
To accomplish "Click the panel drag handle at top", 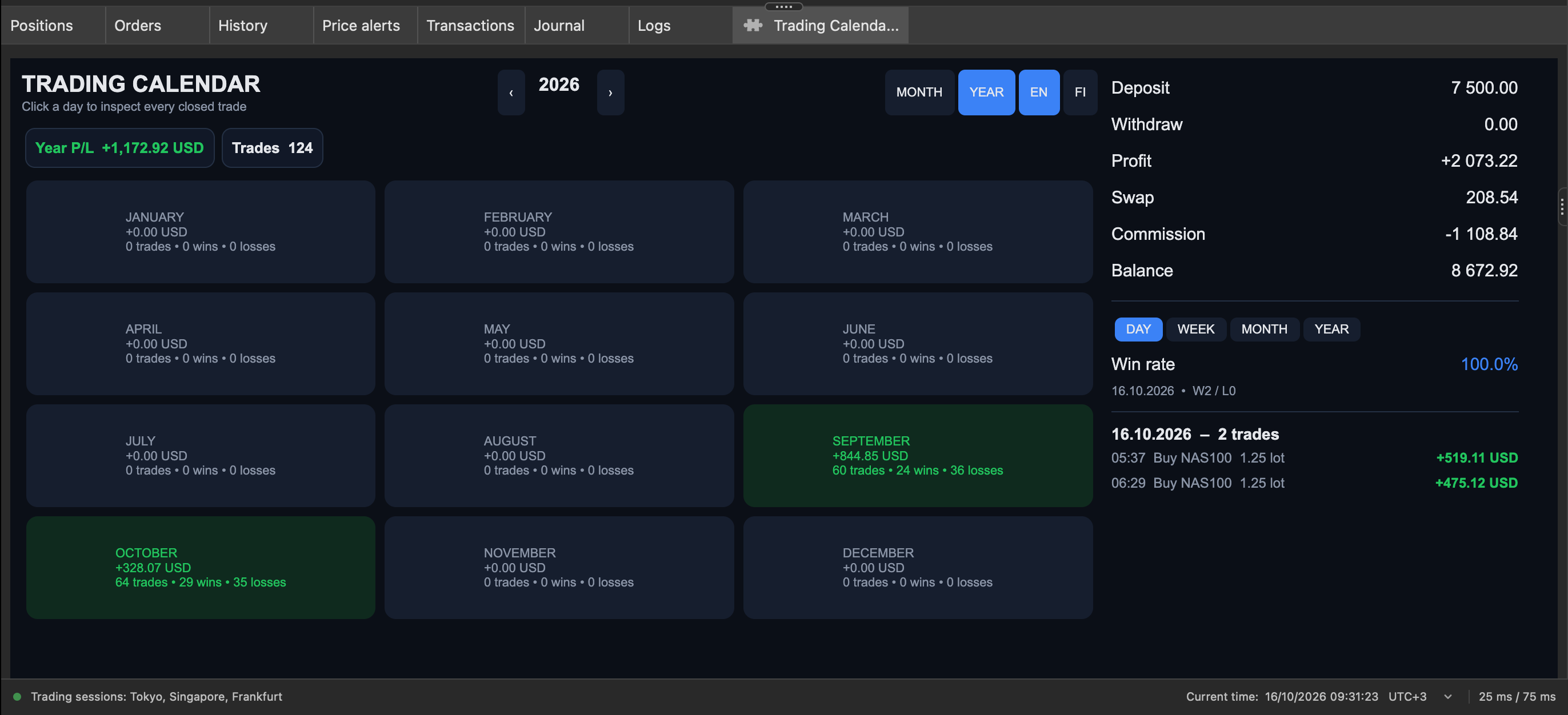I will click(x=784, y=7).
